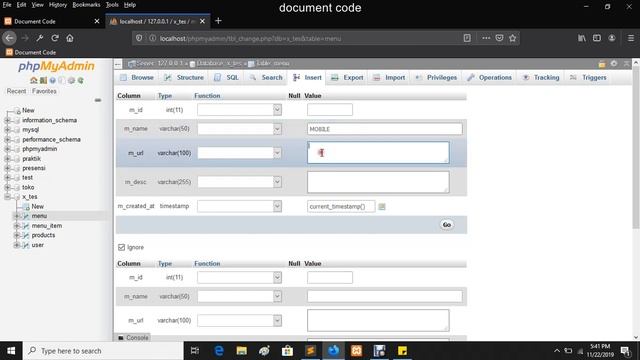
Task: Click the Go button
Action: point(447,225)
